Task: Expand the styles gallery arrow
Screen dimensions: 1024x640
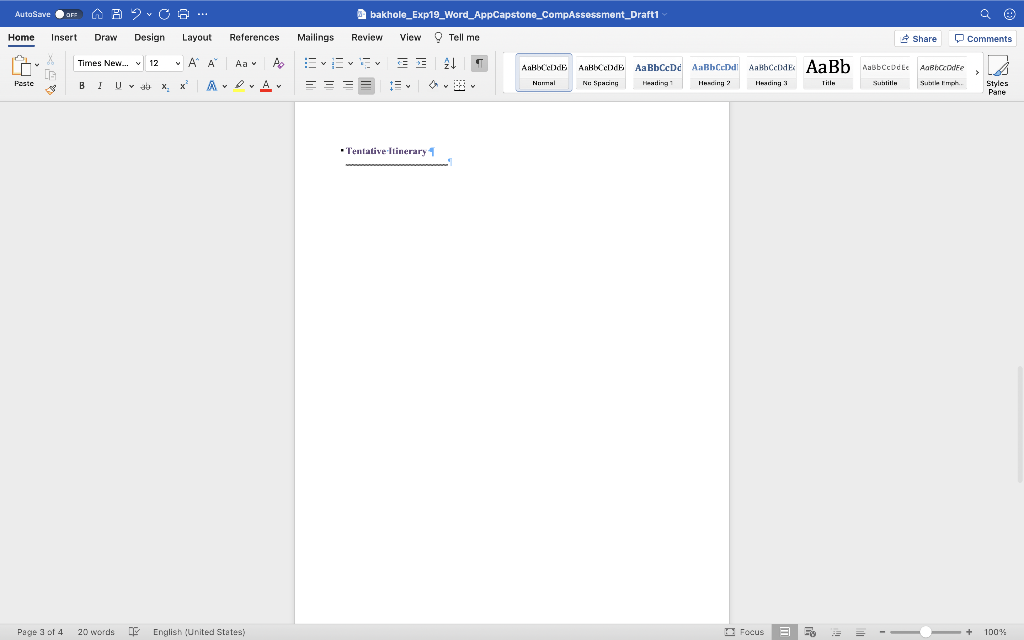Action: 977,73
